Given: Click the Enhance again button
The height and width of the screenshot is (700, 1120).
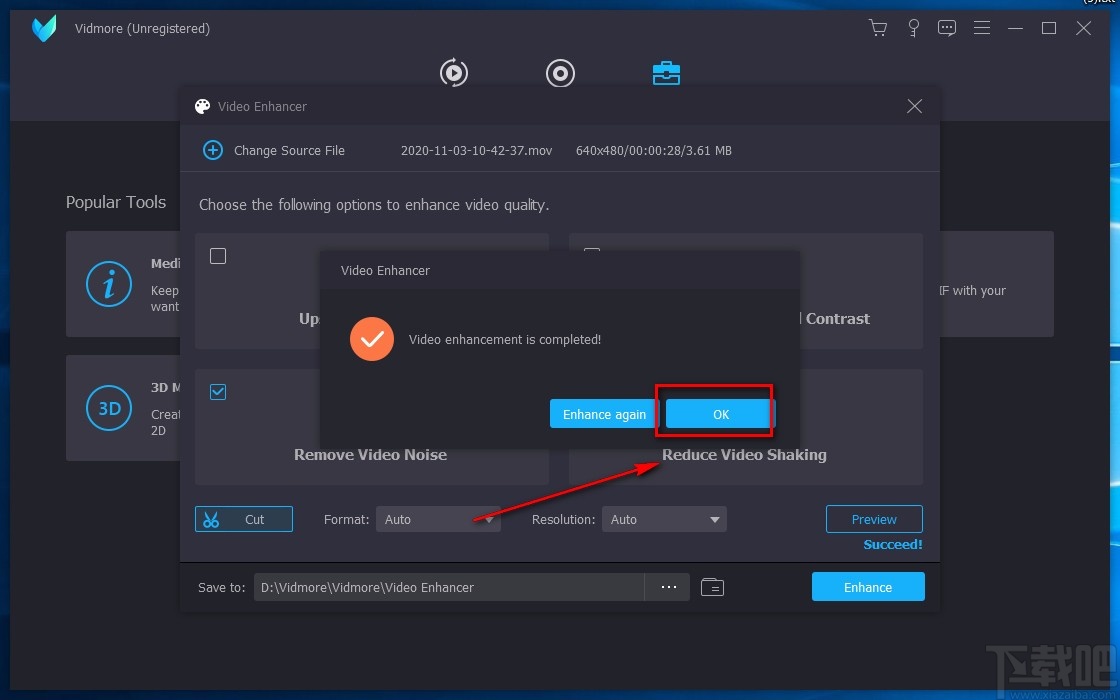Looking at the screenshot, I should click(x=604, y=414).
